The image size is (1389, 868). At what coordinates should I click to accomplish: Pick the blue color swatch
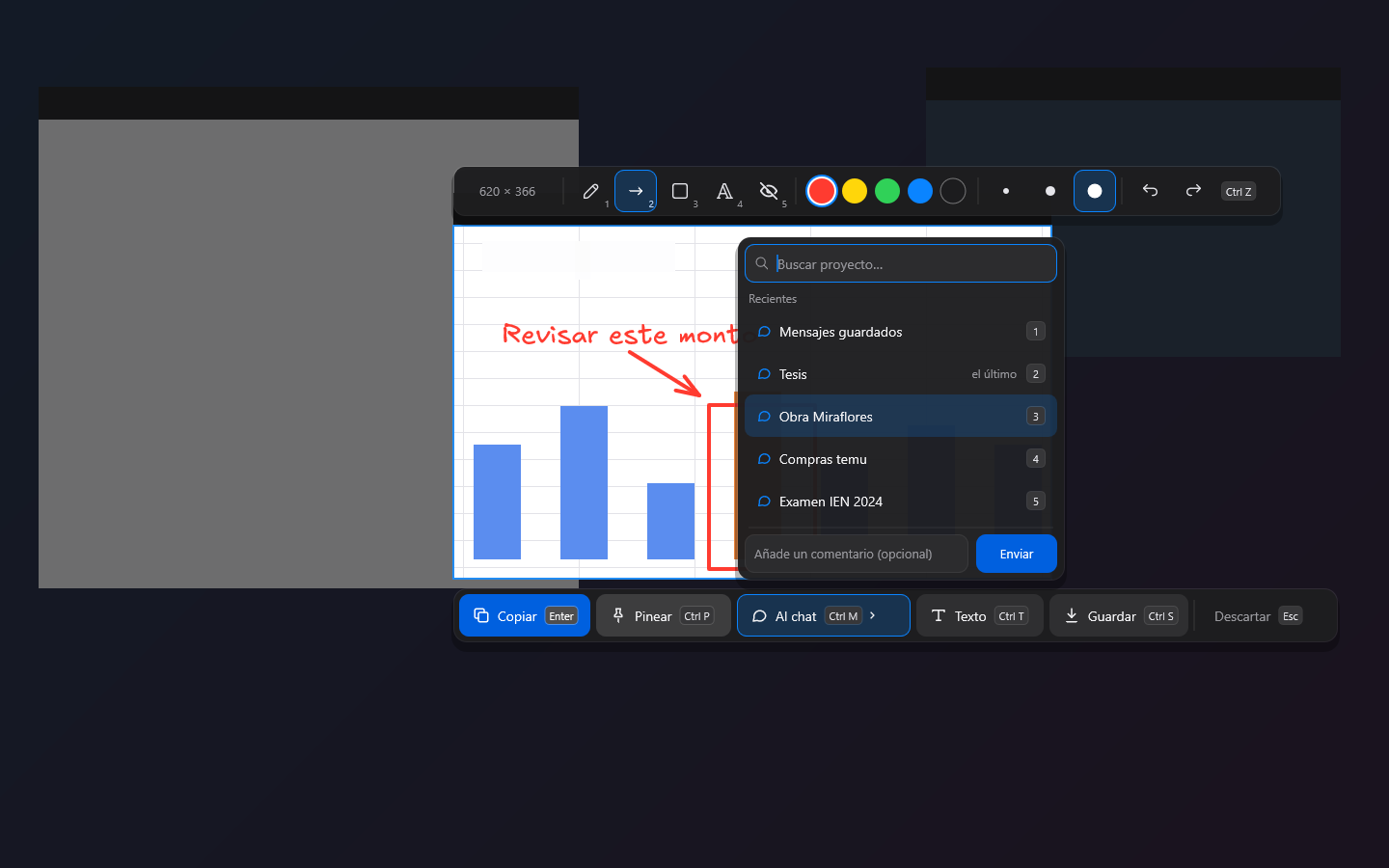[920, 191]
